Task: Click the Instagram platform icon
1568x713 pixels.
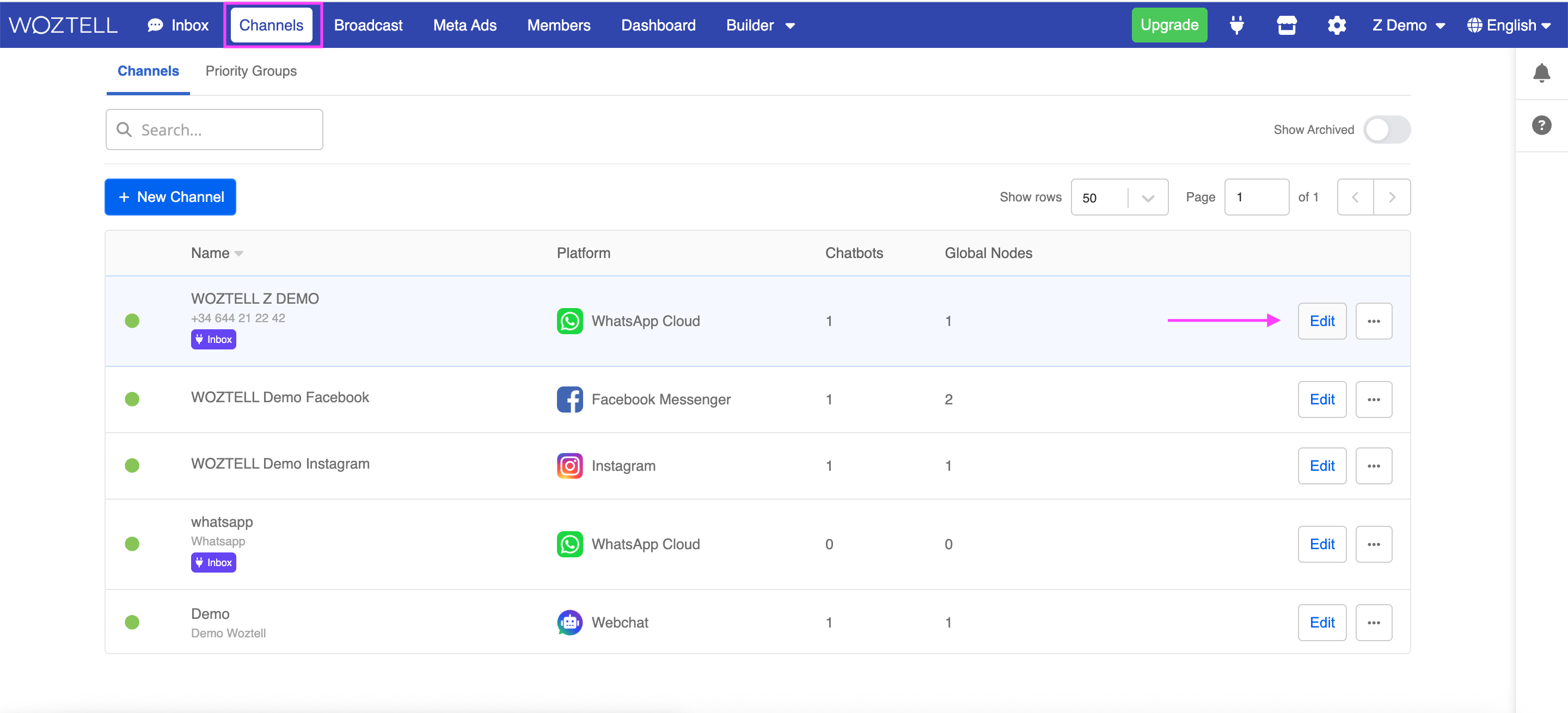Action: (x=569, y=465)
